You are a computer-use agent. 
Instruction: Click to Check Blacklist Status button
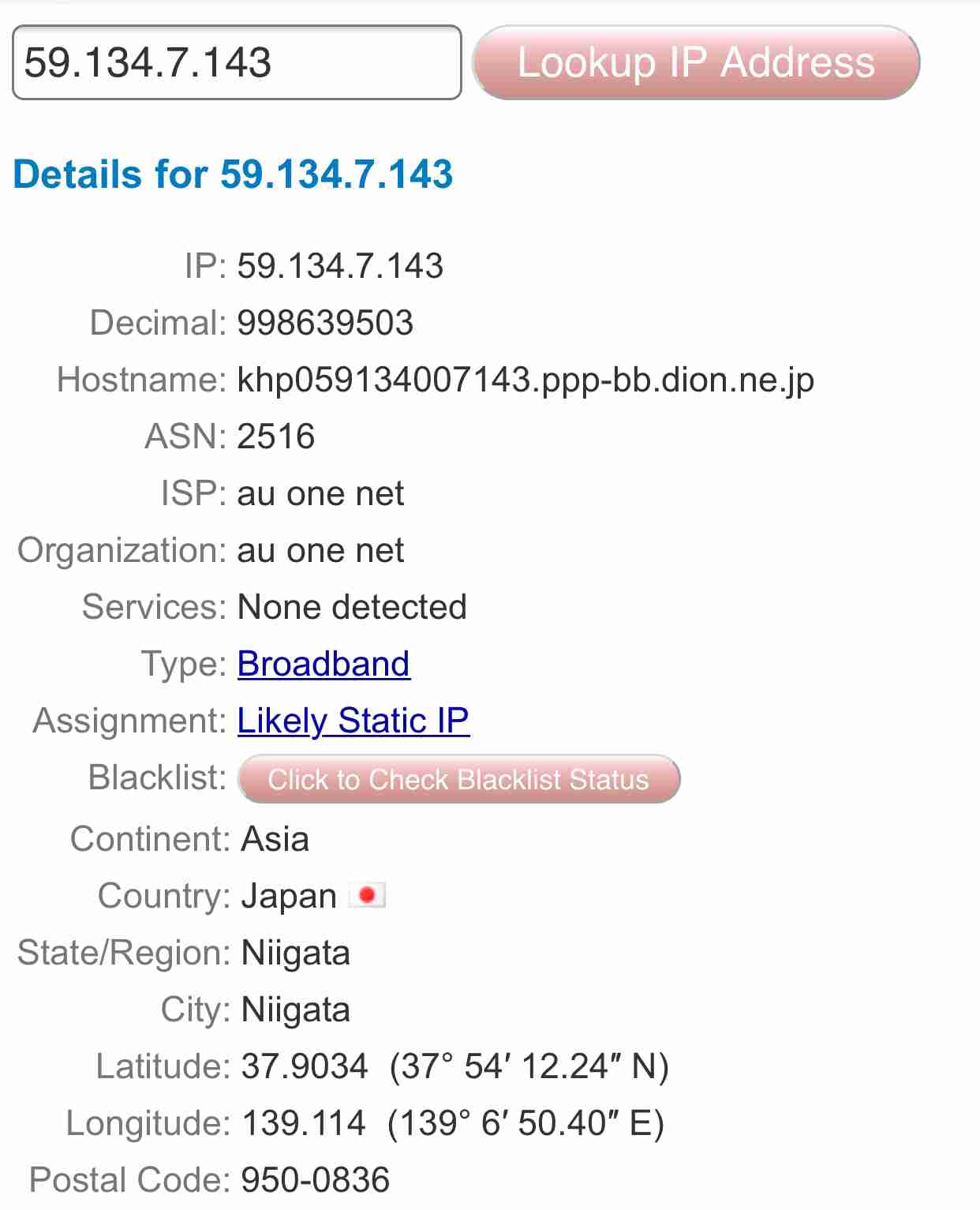pyautogui.click(x=458, y=779)
